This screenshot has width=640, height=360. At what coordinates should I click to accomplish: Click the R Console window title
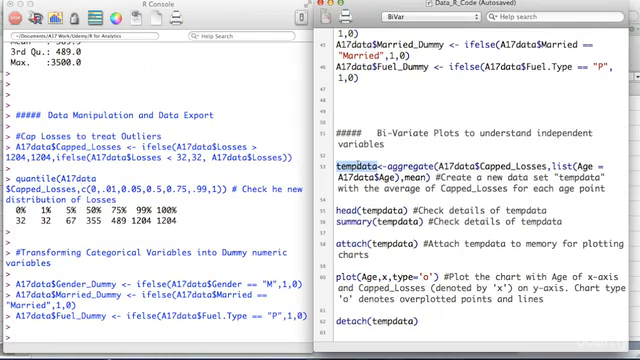click(x=158, y=4)
